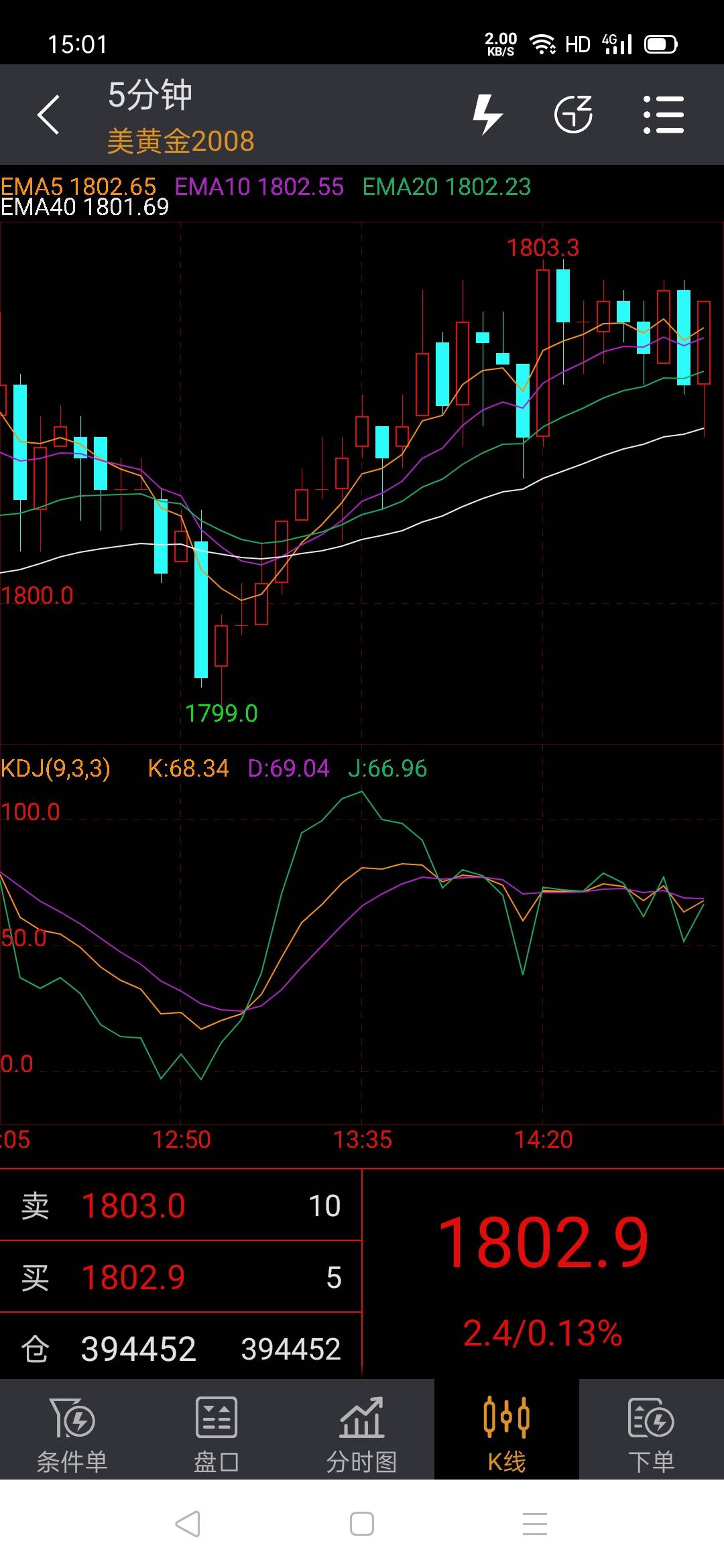Tap the large 1802.9 latest price
This screenshot has width=724, height=1568.
click(543, 1243)
